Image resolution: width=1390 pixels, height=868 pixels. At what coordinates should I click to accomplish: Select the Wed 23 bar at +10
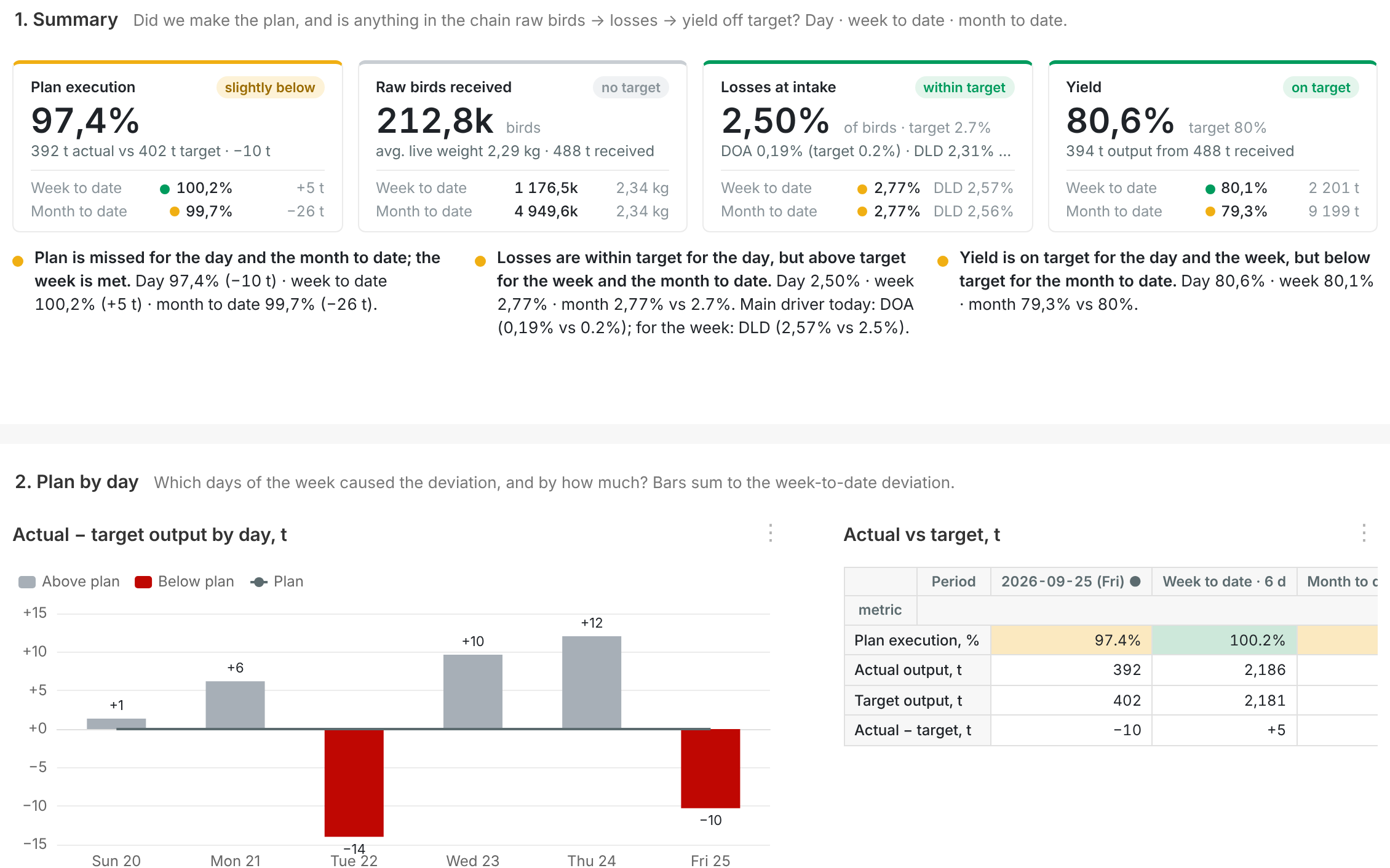(473, 692)
